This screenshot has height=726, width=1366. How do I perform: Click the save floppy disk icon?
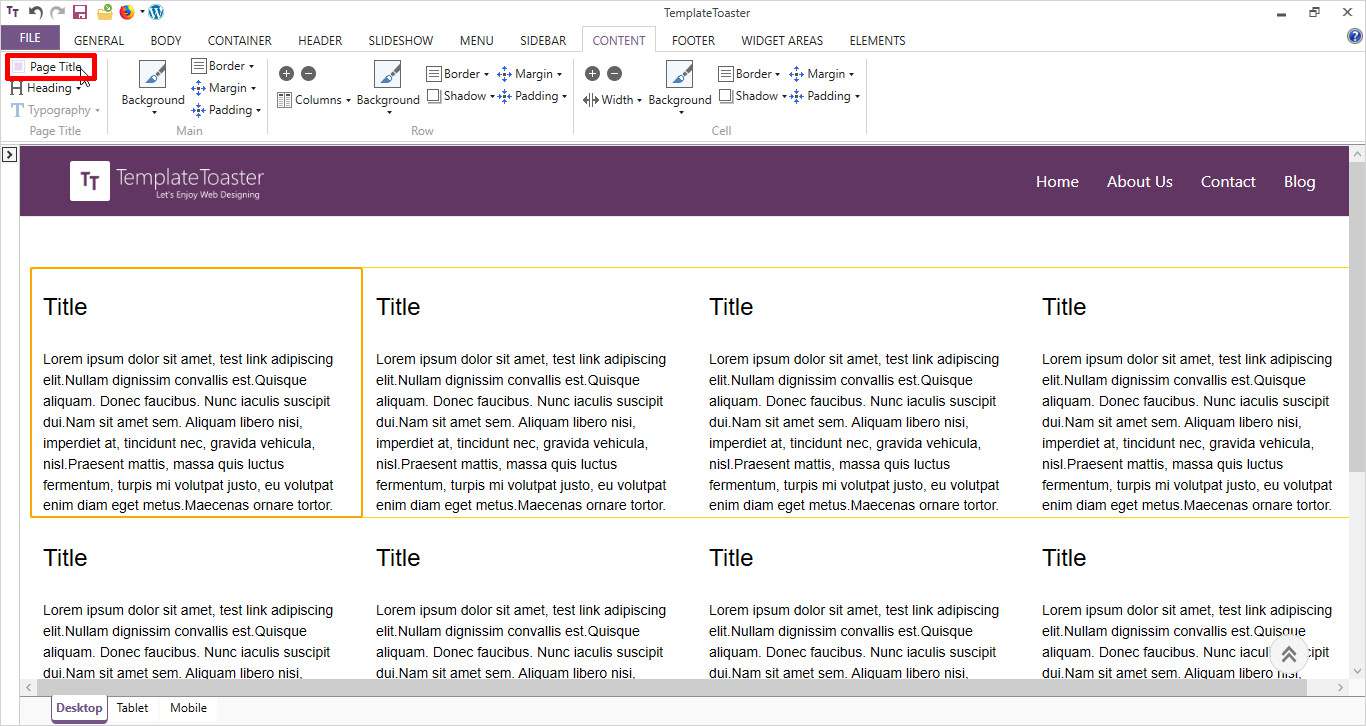pyautogui.click(x=80, y=12)
